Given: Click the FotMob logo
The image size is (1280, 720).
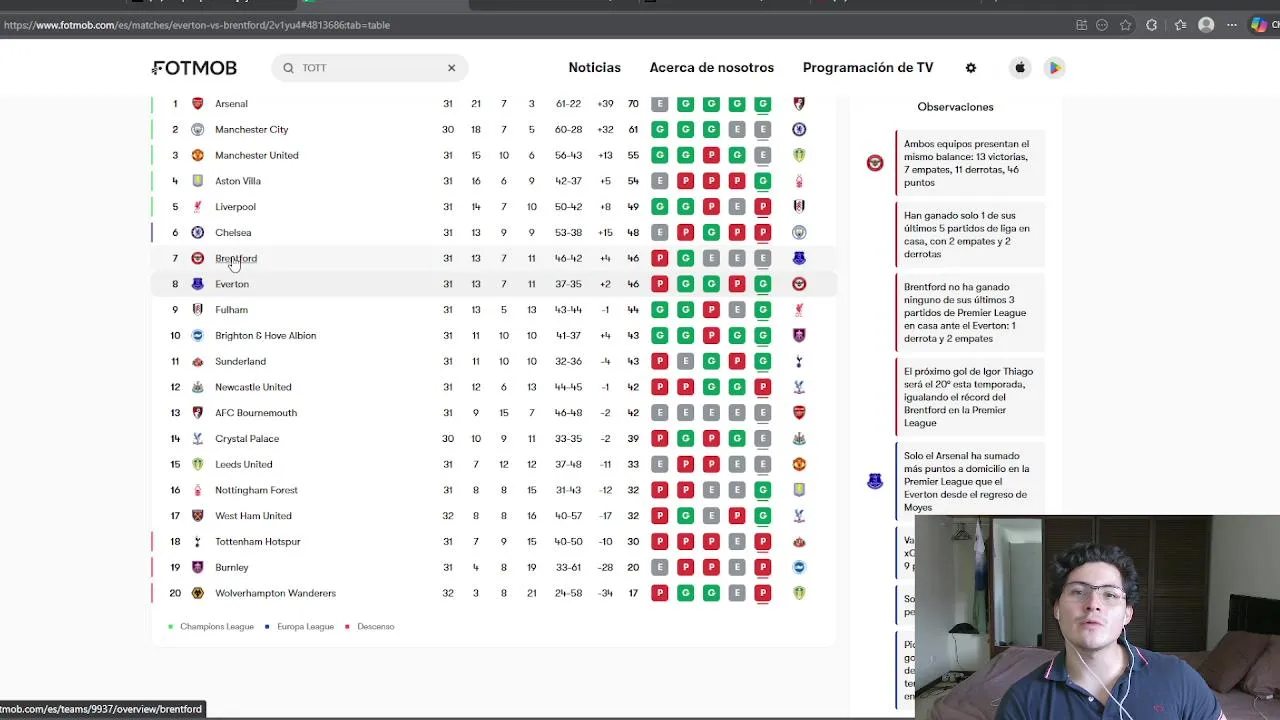Looking at the screenshot, I should coord(194,68).
